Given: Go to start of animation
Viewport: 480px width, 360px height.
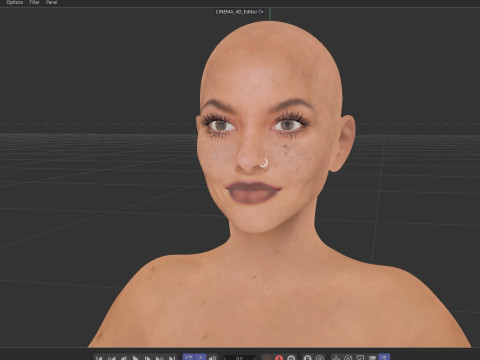Looking at the screenshot, I should [99, 358].
